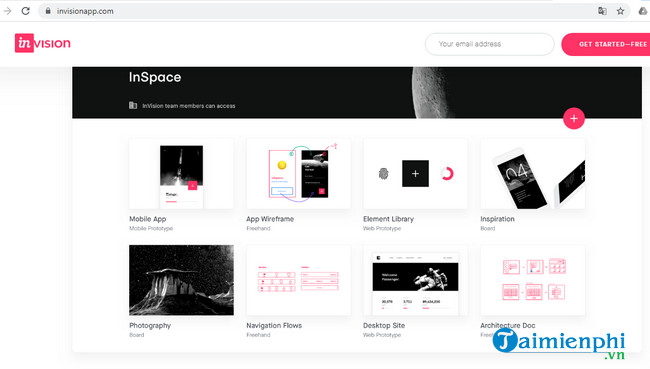Screen dimensions: 650x369
Task: Click the Desktop Site title
Action: [384, 325]
